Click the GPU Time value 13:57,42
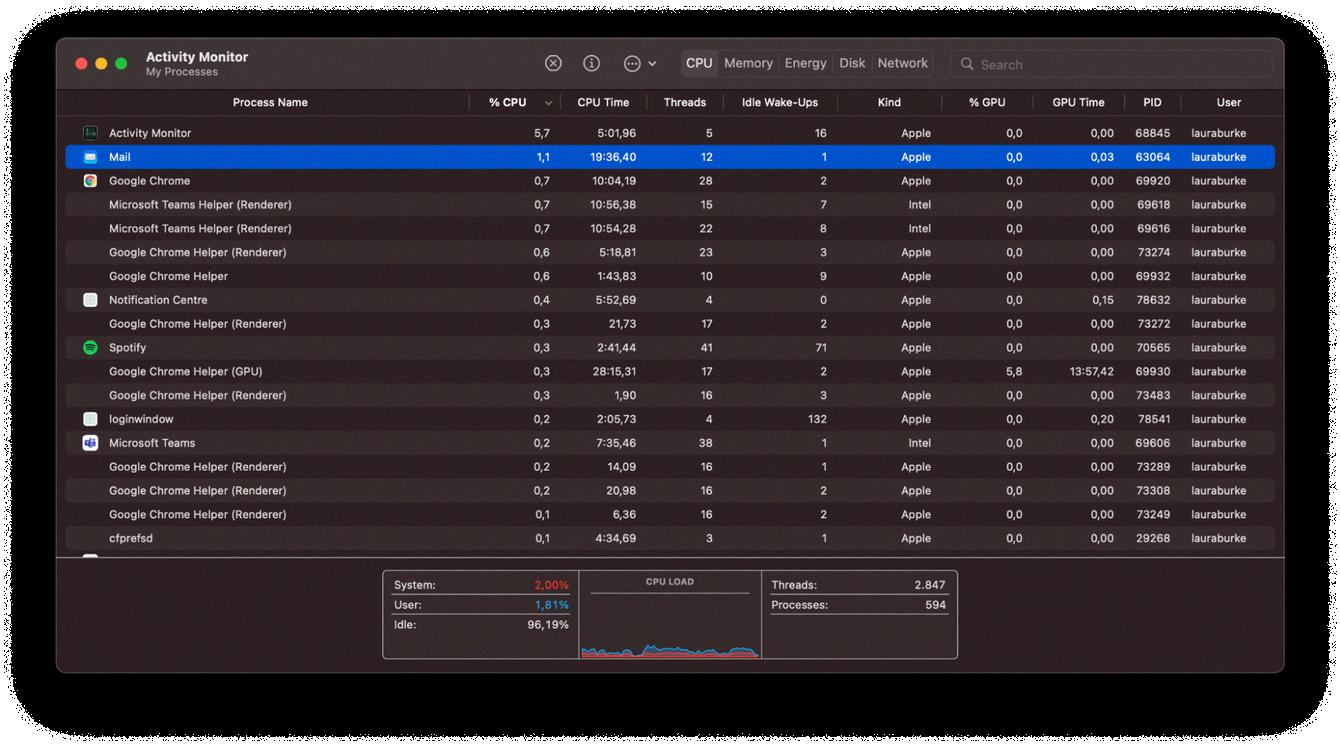This screenshot has height=747, width=1340. (x=1091, y=372)
